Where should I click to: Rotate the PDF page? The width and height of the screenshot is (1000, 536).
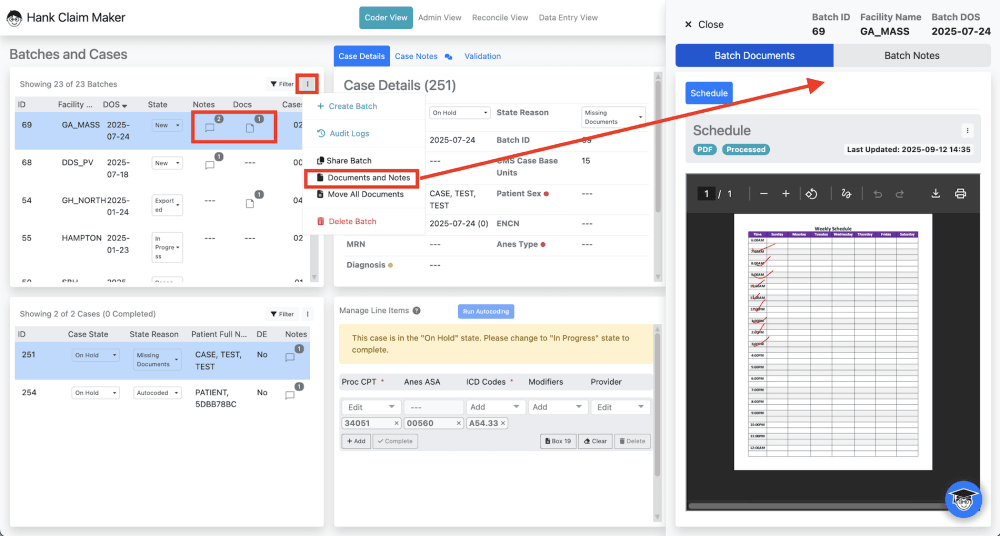pyautogui.click(x=811, y=194)
